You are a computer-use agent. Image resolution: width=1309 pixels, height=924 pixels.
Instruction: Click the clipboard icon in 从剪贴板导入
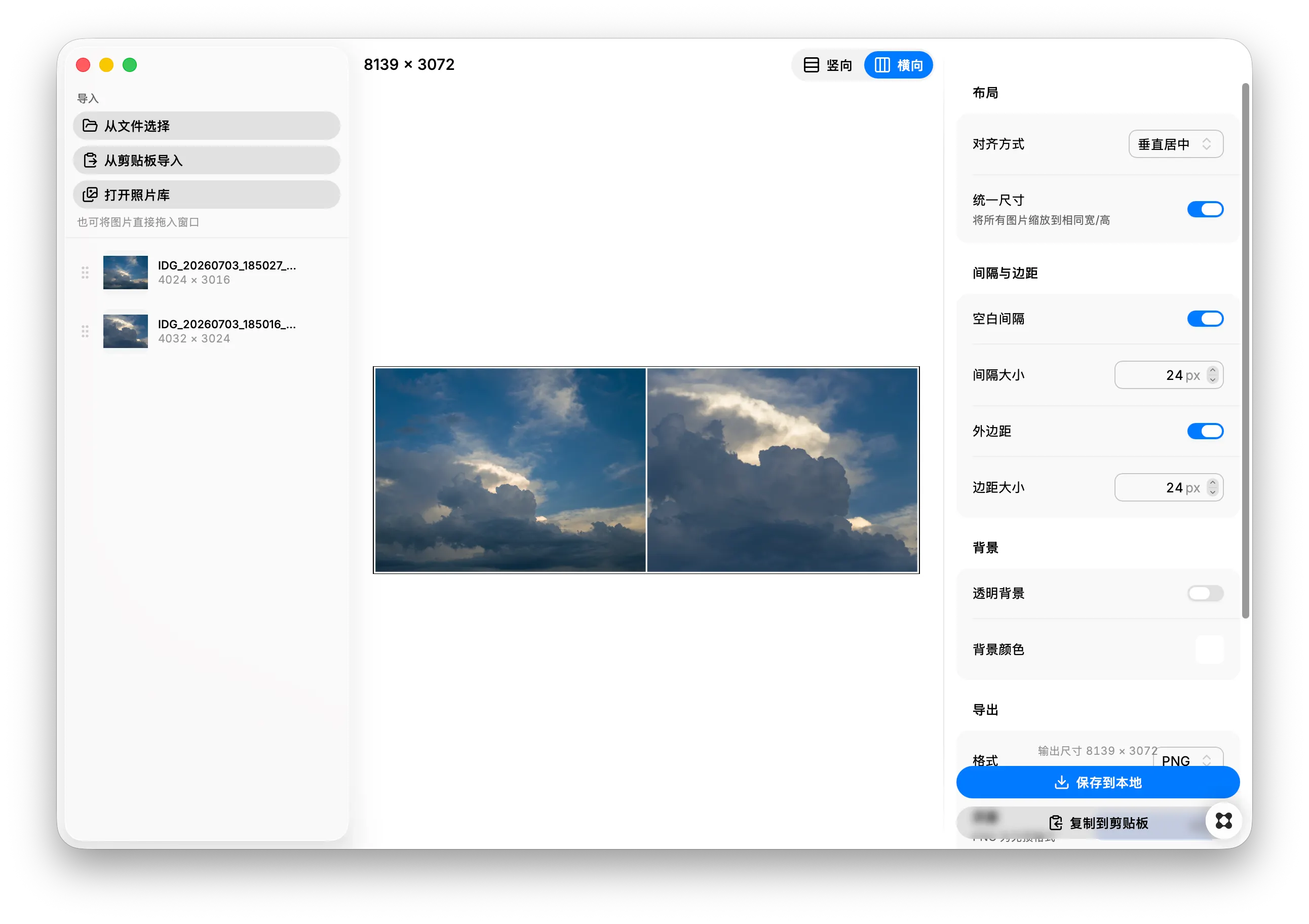point(90,160)
